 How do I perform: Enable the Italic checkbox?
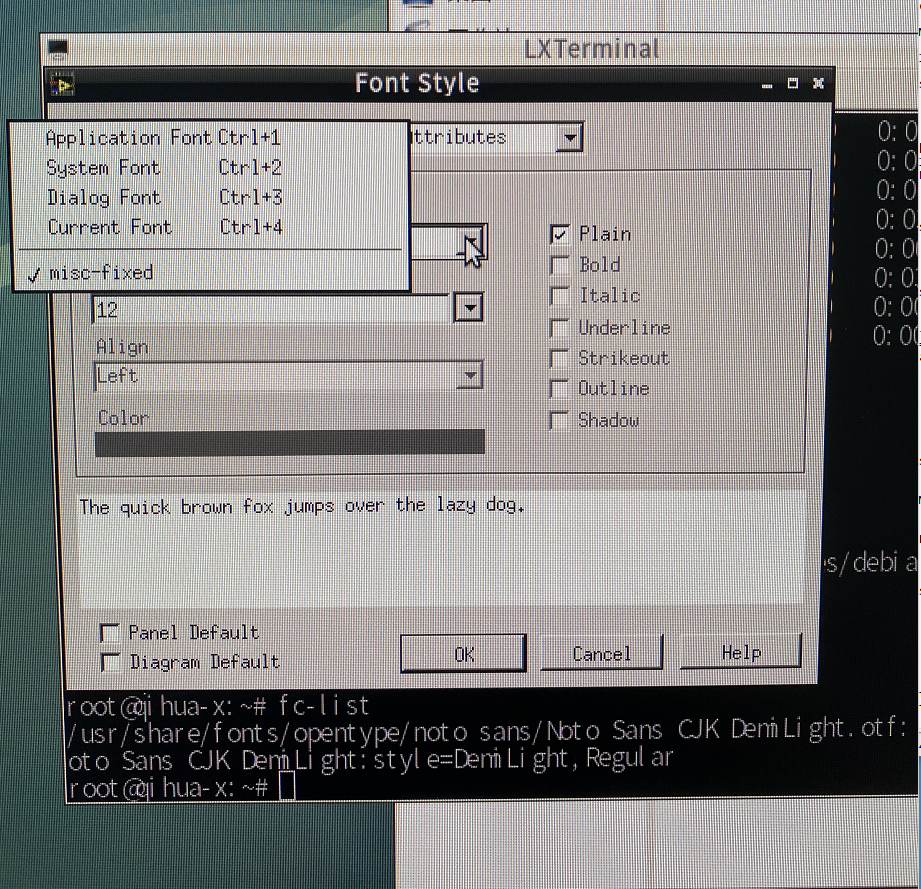click(559, 295)
